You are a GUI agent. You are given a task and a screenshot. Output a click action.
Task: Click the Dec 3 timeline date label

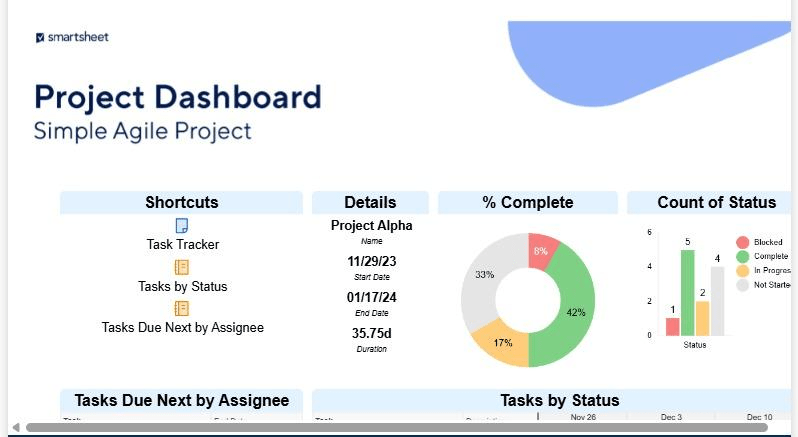671,417
